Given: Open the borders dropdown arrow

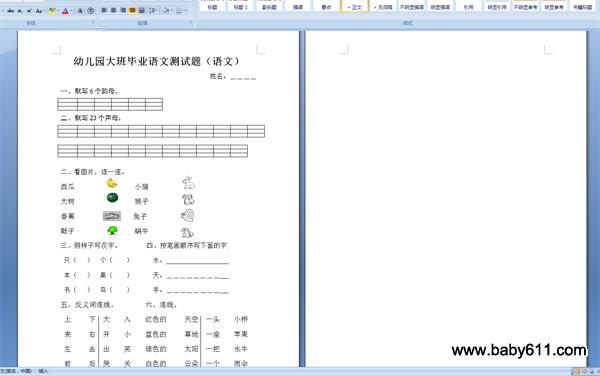Looking at the screenshot, I should point(185,11).
